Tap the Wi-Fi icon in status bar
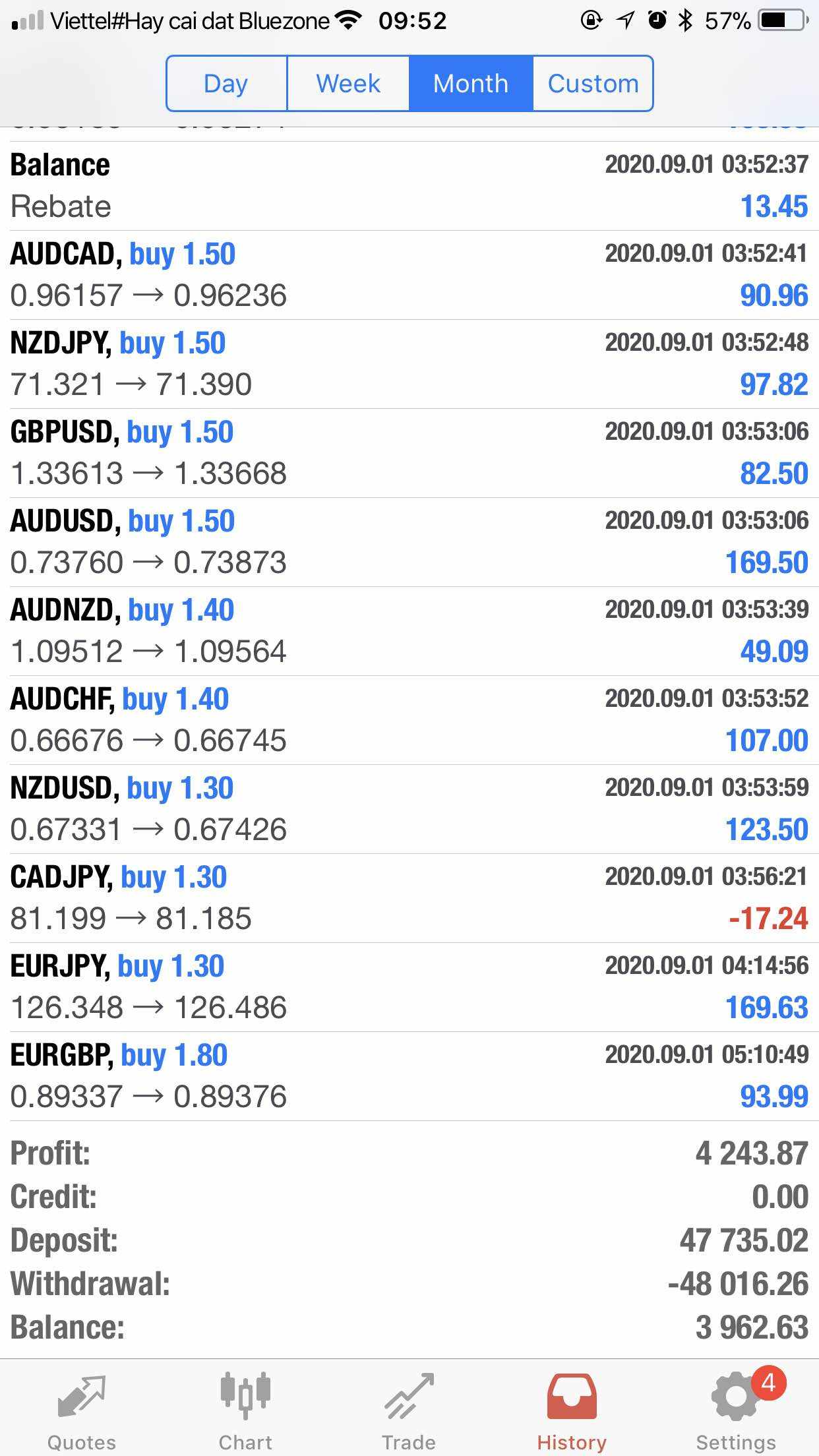The width and height of the screenshot is (819, 1456). [348, 20]
